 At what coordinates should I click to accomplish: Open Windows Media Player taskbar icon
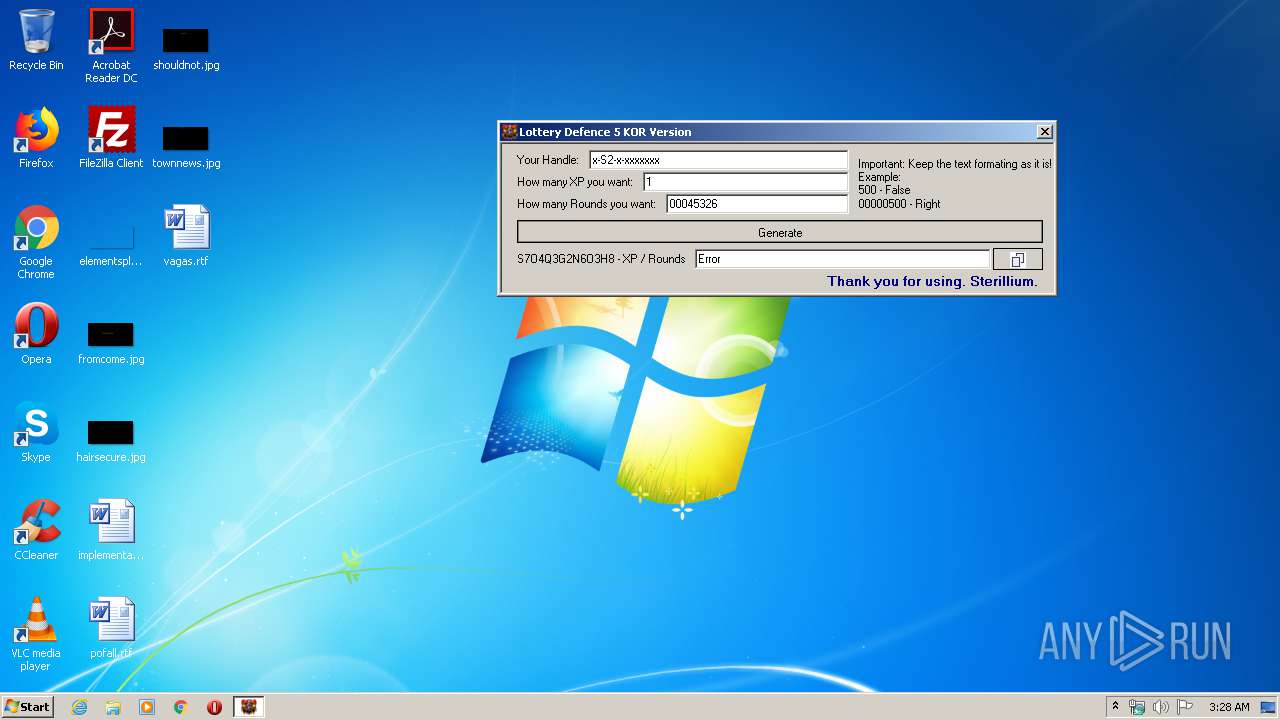tap(147, 707)
